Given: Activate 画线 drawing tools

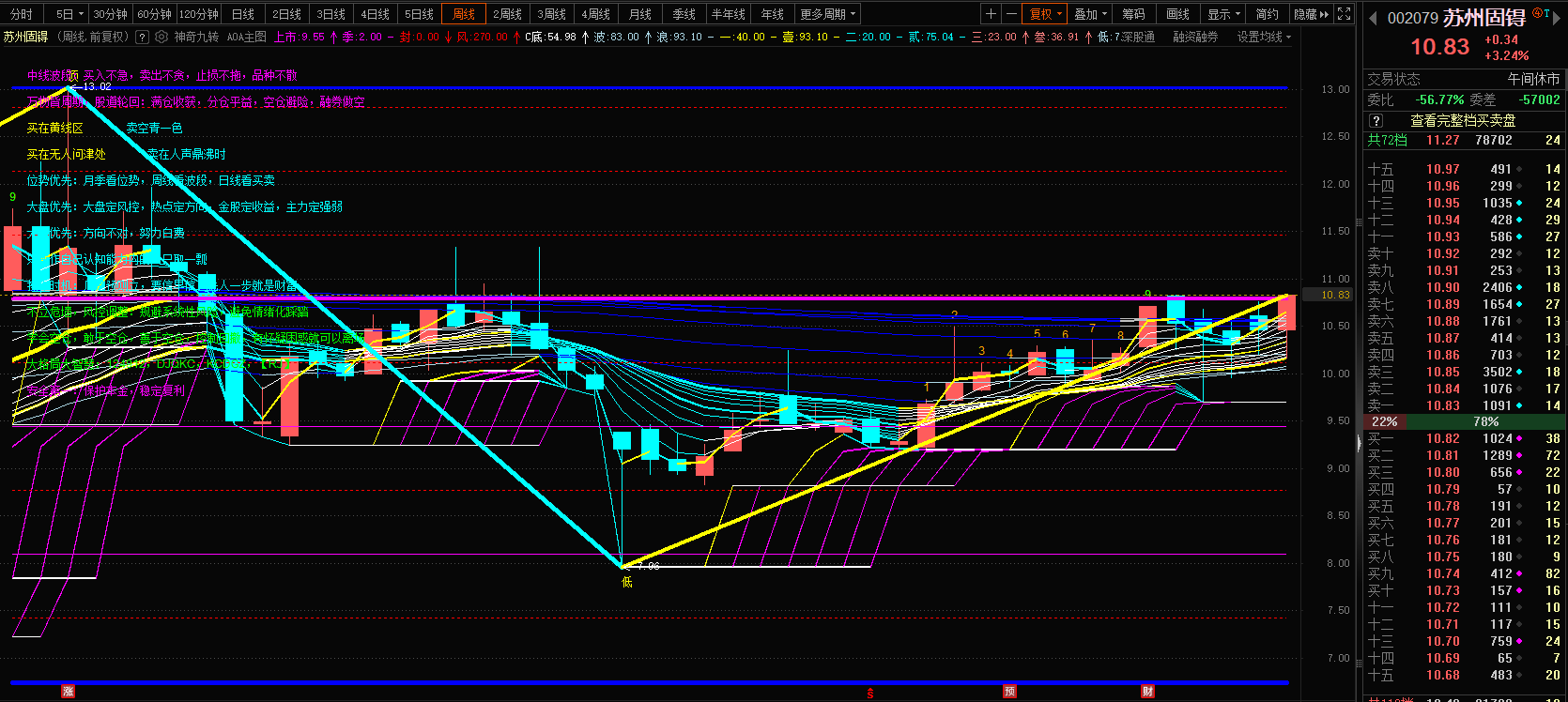Looking at the screenshot, I should click(x=1177, y=14).
